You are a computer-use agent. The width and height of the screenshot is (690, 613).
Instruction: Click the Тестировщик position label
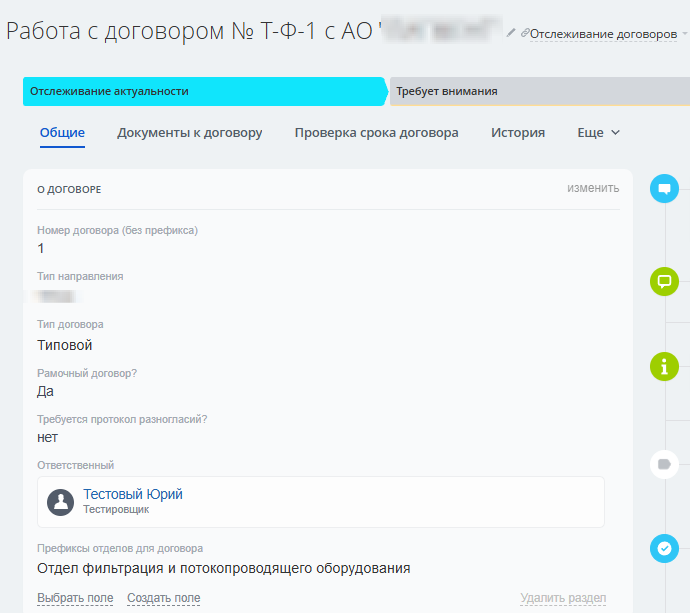116,510
